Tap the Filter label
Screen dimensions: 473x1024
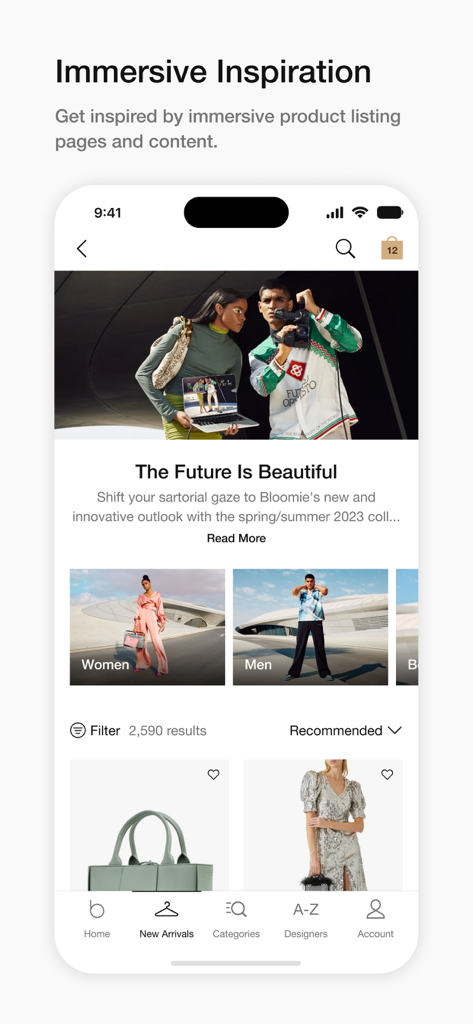[105, 731]
